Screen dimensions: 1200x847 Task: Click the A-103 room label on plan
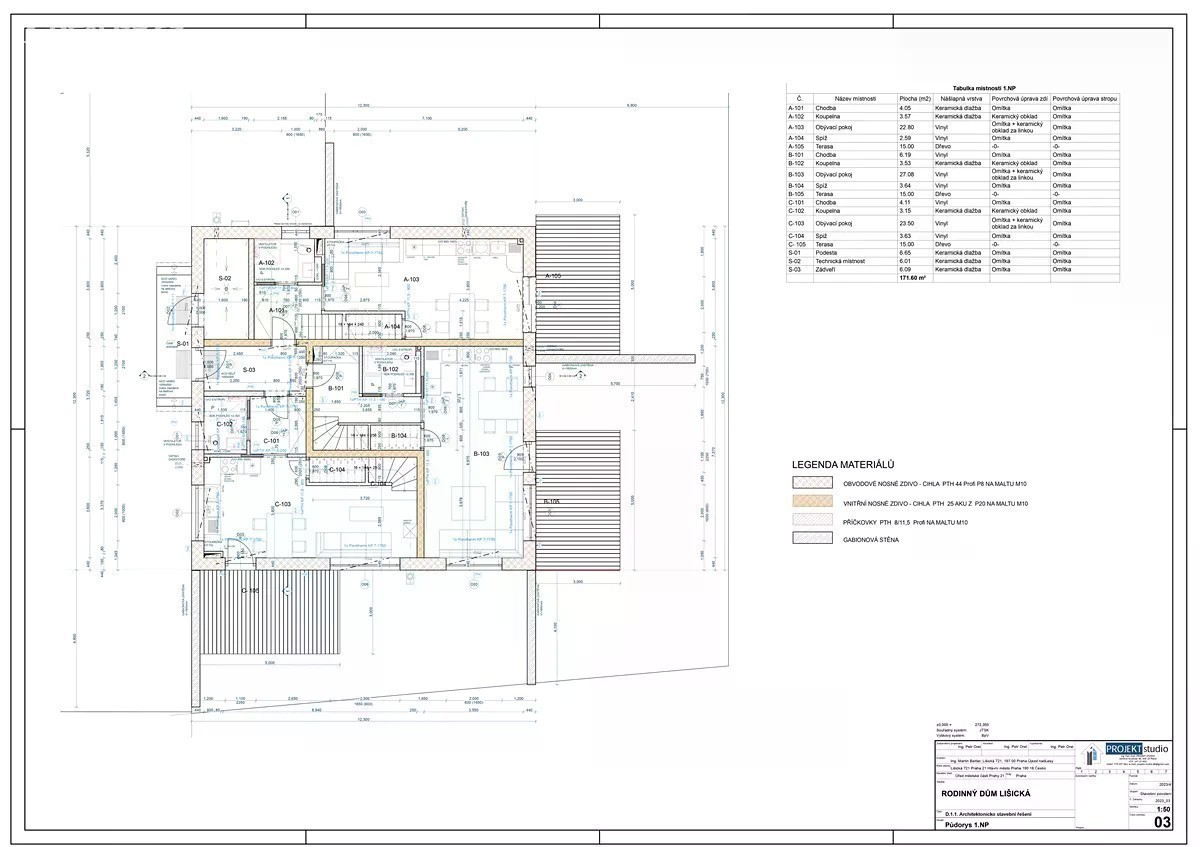tap(411, 279)
